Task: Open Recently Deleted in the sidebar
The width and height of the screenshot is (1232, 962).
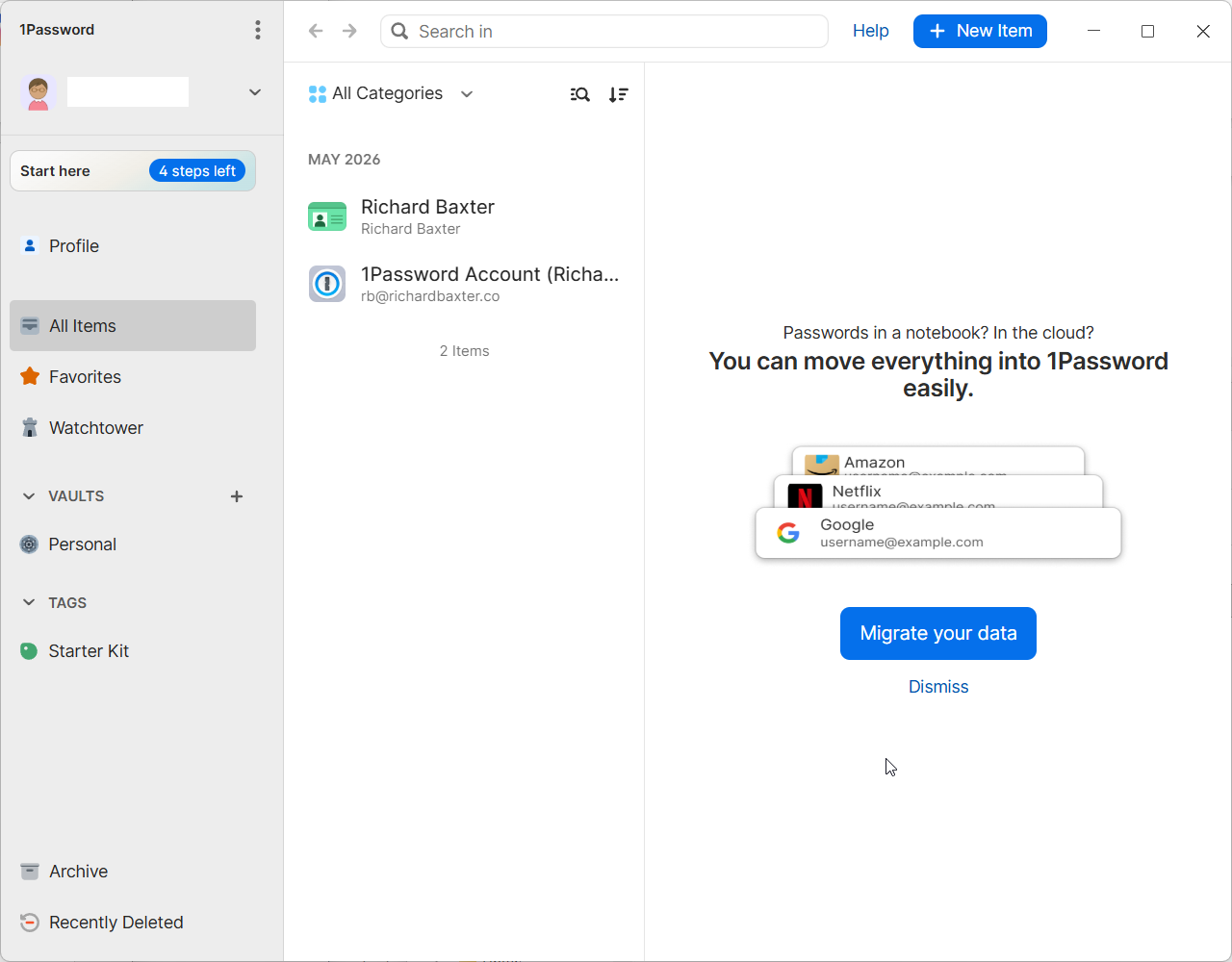Action: [133, 923]
